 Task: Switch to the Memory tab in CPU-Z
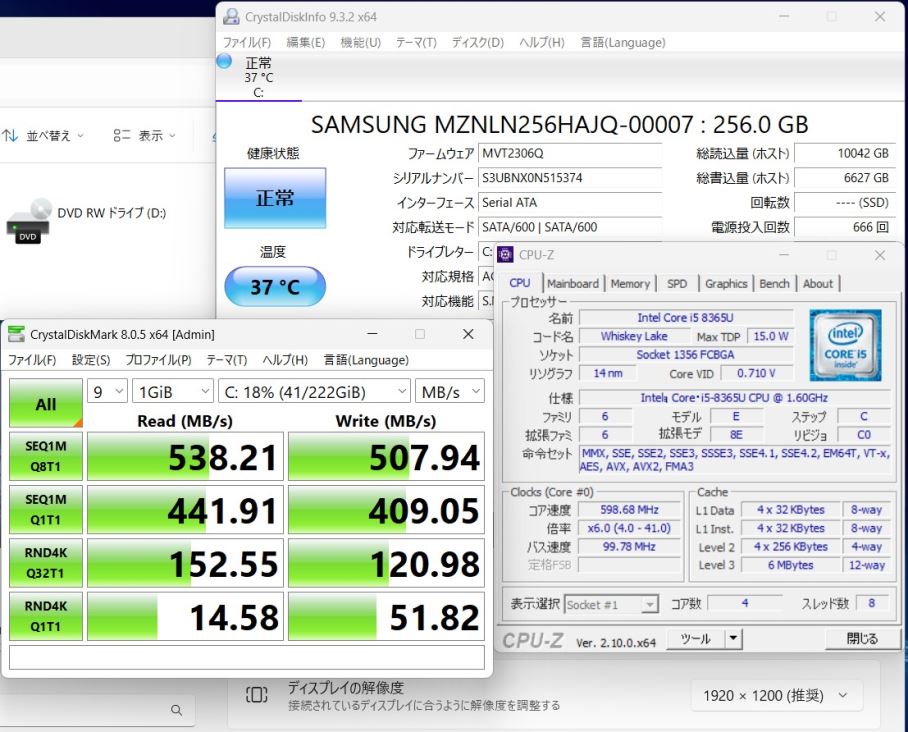tap(630, 283)
